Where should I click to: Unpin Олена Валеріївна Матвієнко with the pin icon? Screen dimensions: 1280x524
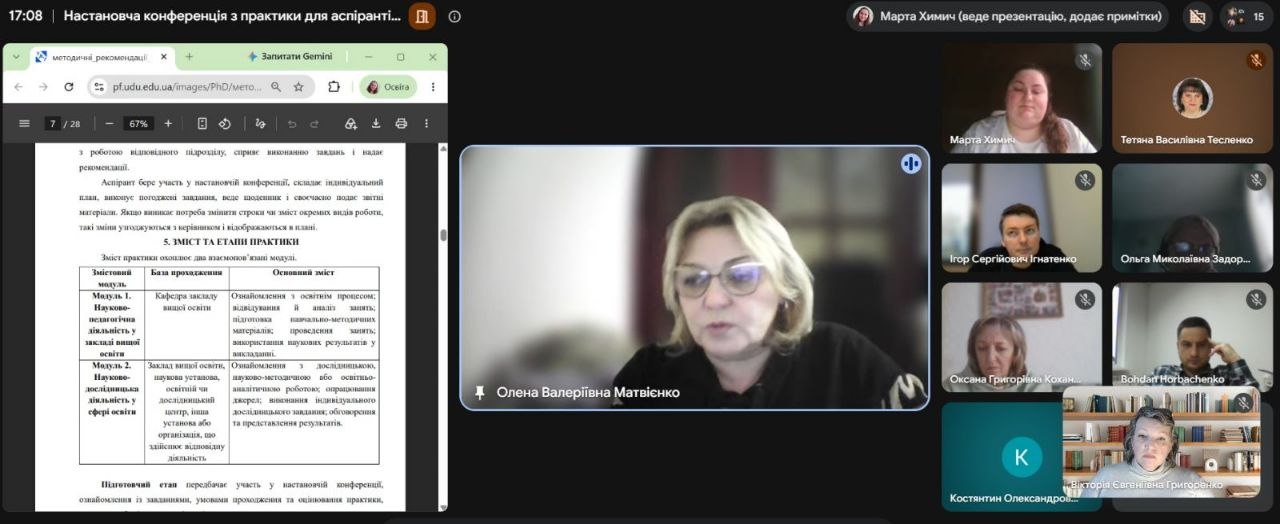480,393
